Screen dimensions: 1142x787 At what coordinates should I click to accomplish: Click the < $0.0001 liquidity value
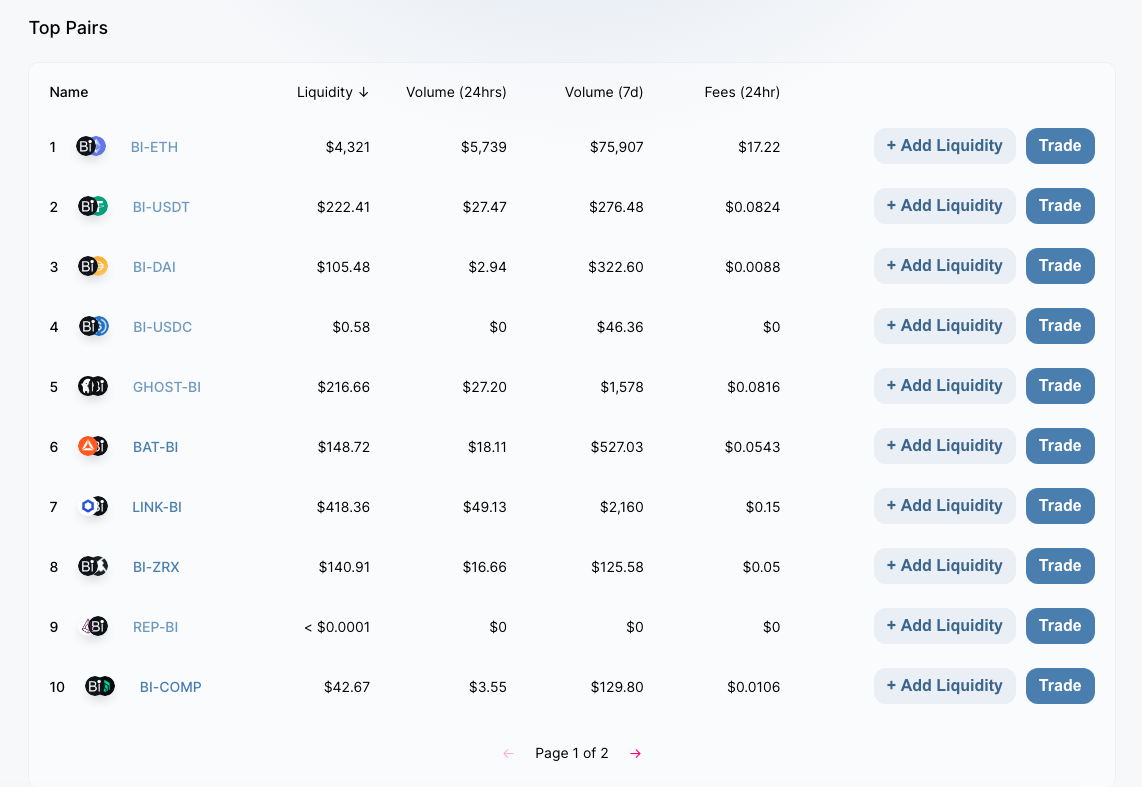point(336,627)
